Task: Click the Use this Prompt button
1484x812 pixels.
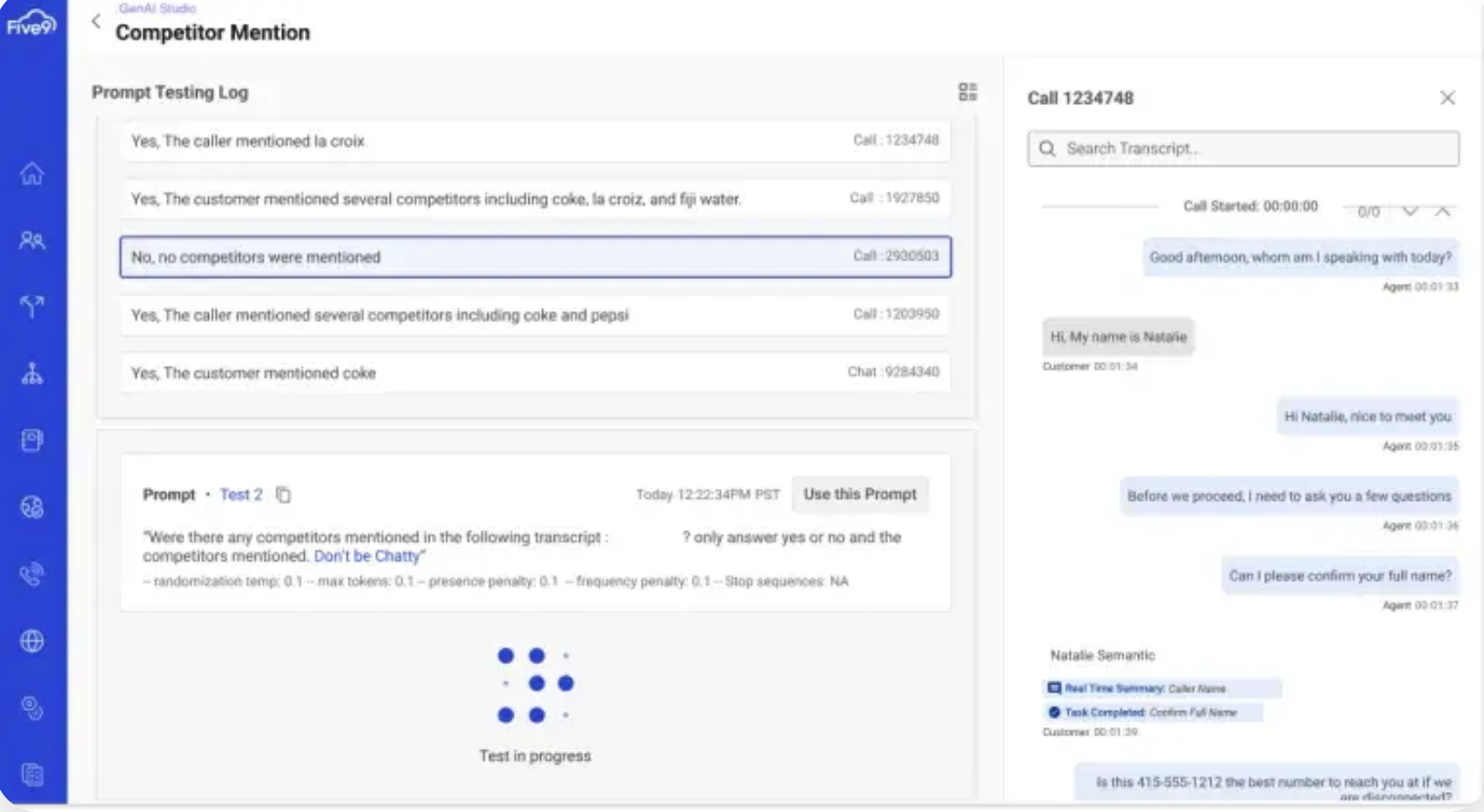Action: pyautogui.click(x=860, y=494)
